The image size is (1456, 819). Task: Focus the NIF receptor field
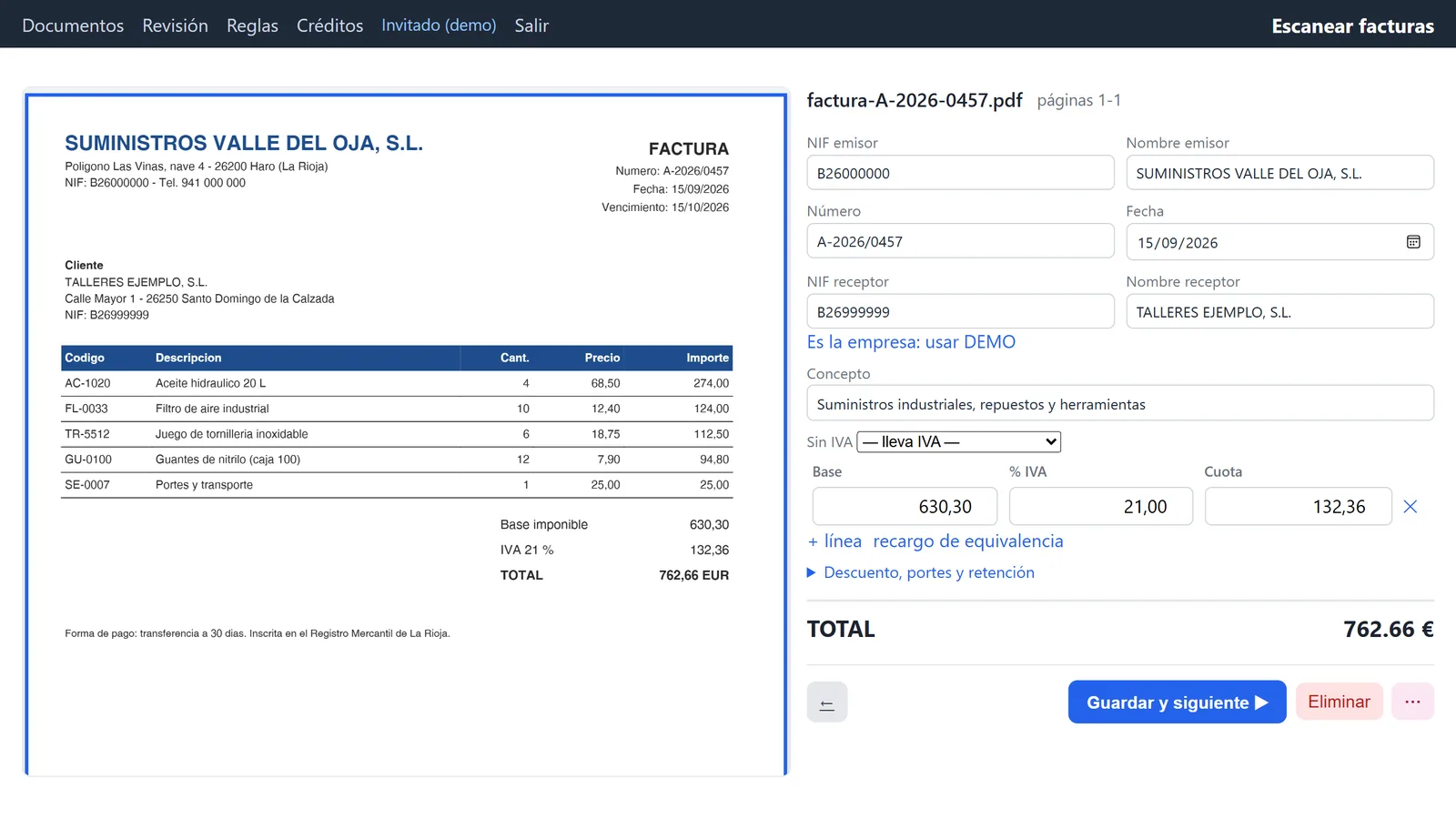click(x=960, y=311)
